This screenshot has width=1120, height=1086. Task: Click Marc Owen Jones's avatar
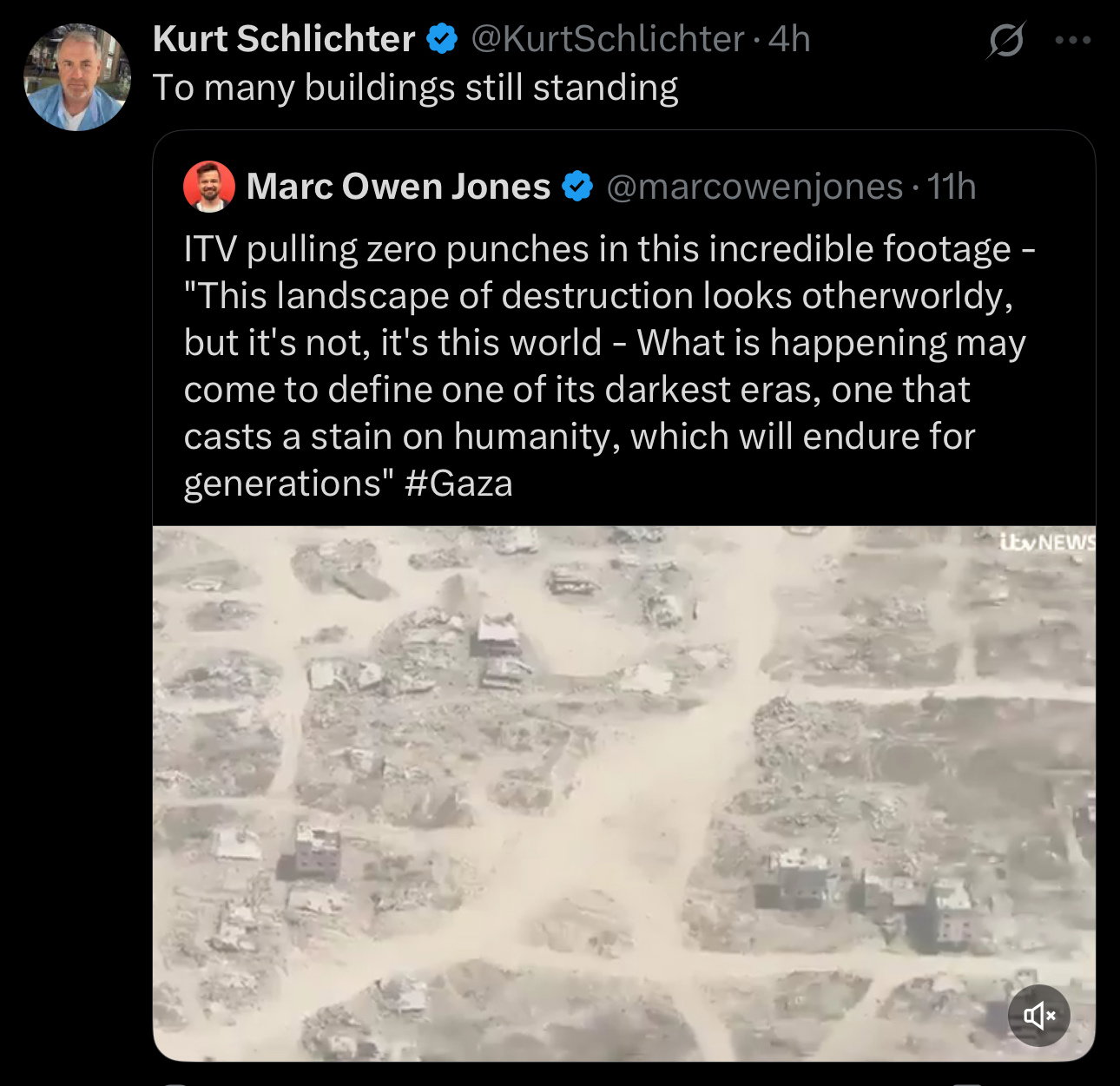pos(209,186)
